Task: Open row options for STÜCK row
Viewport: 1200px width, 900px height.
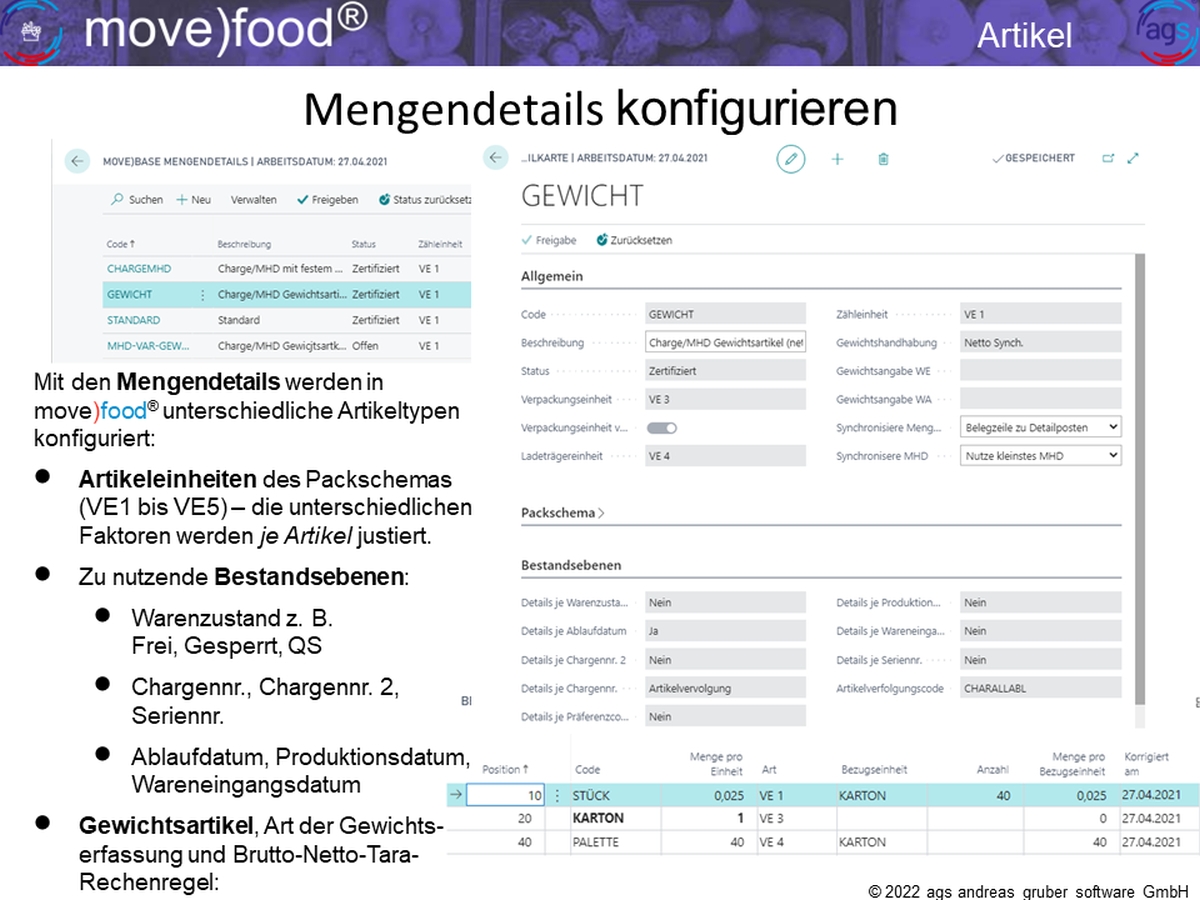Action: tap(557, 796)
